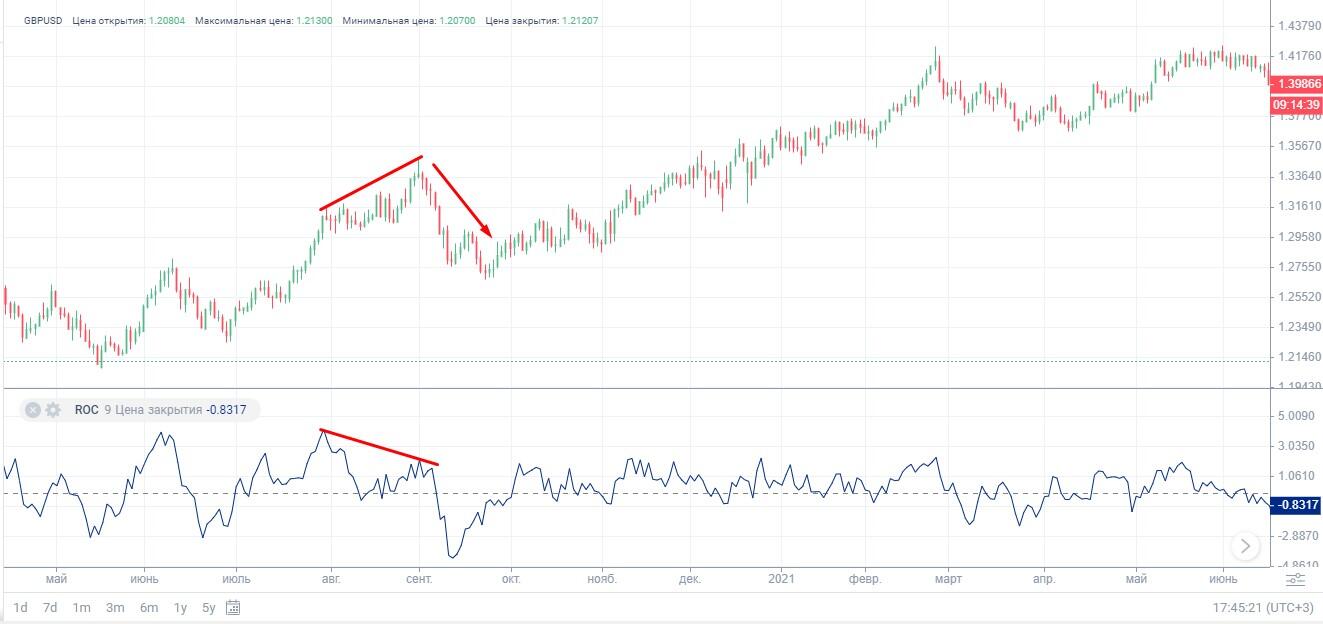The image size is (1323, 624).
Task: Open the timeframe 1y option
Action: [181, 607]
